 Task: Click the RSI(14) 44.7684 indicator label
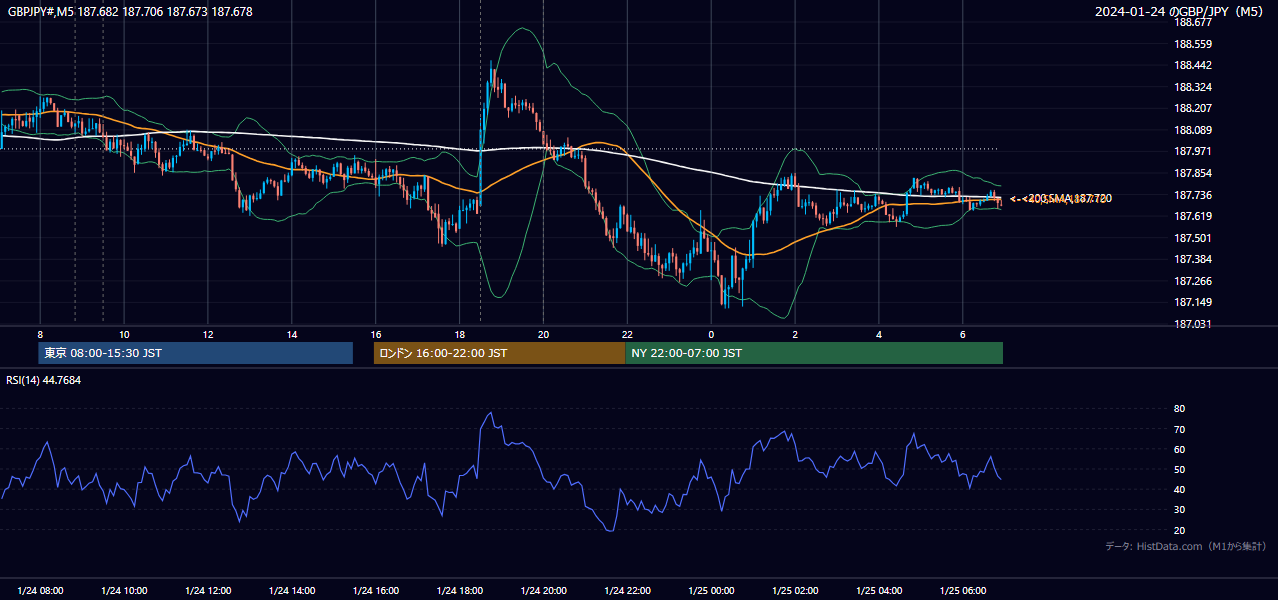pos(44,380)
